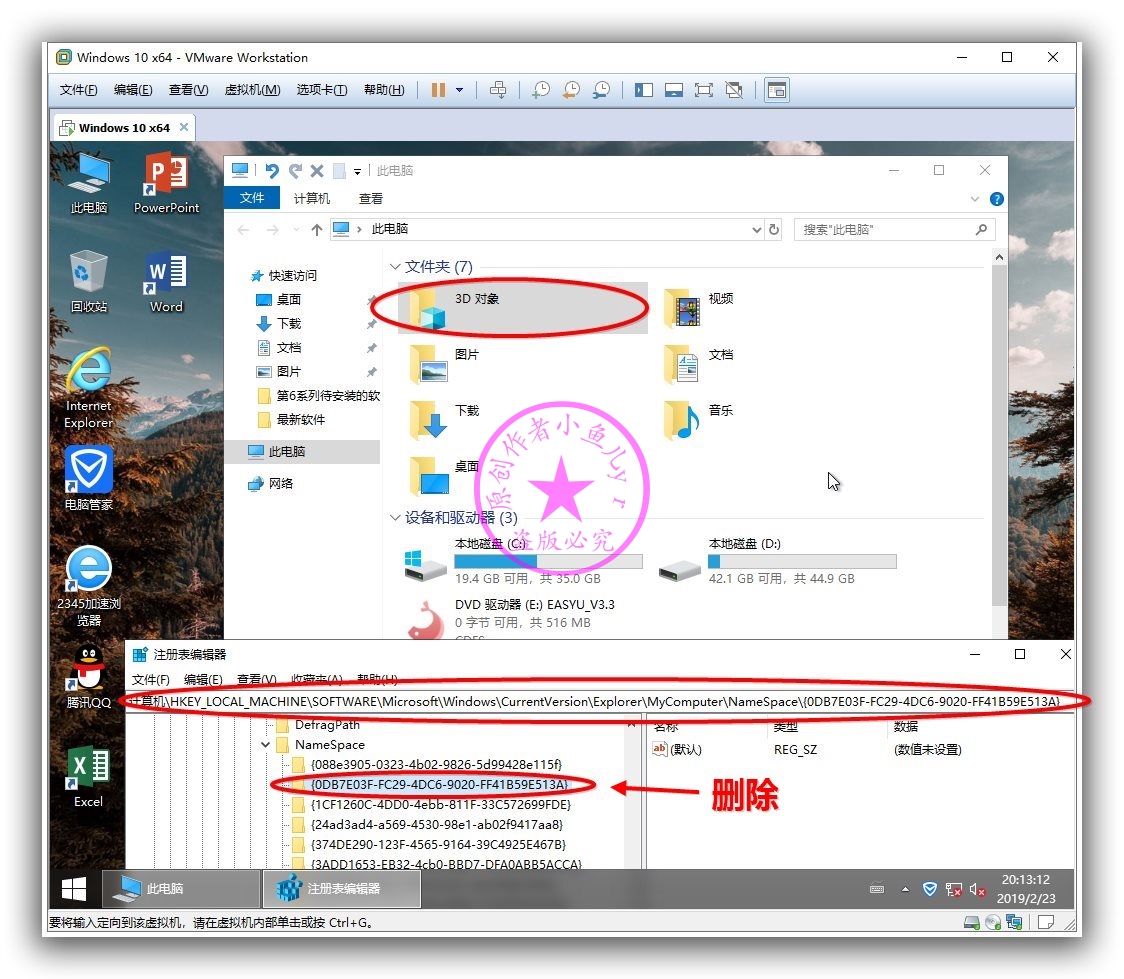Click the Word desktop shortcut
1124x979 pixels.
pos(166,281)
